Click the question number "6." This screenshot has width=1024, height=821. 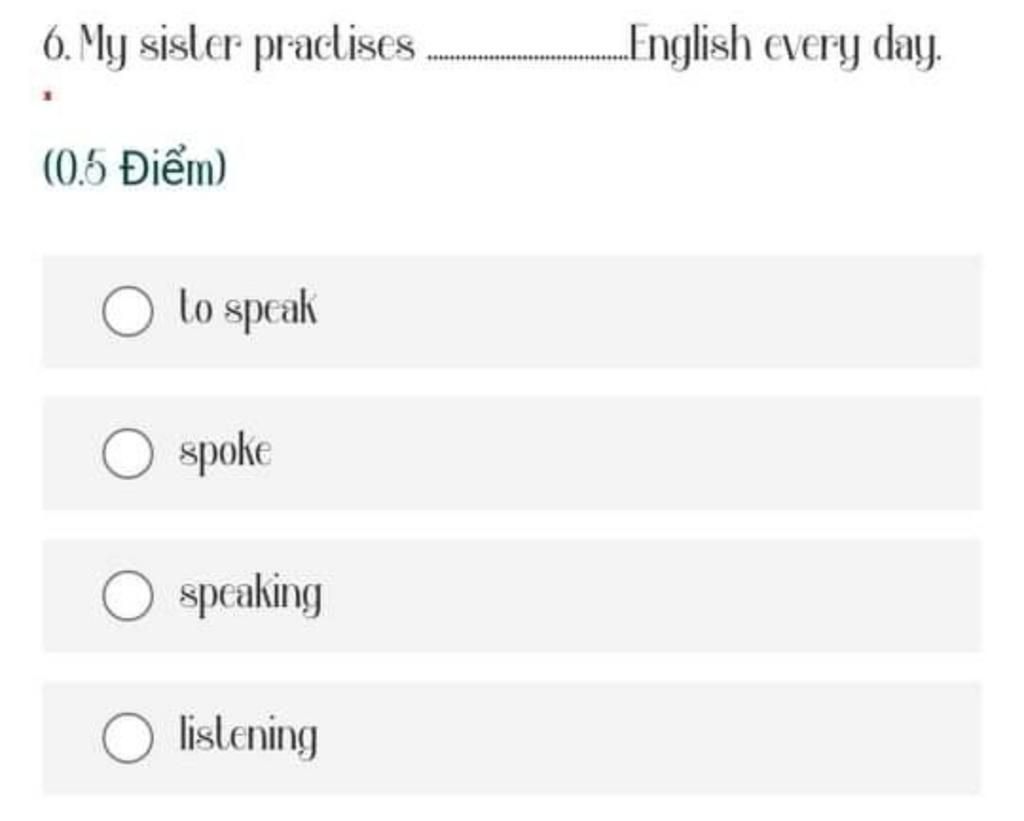pyautogui.click(x=57, y=46)
